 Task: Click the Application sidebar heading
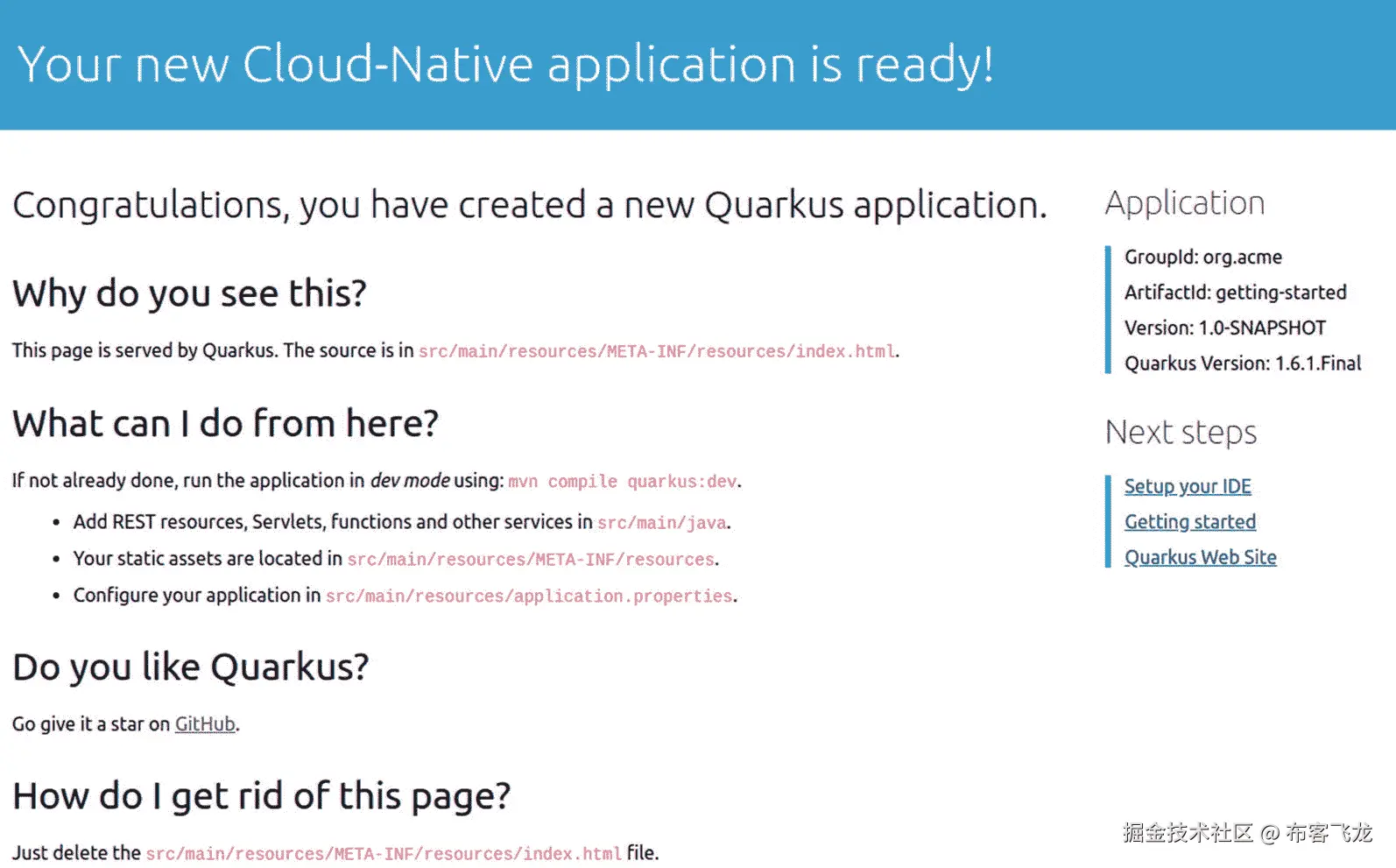1185,204
